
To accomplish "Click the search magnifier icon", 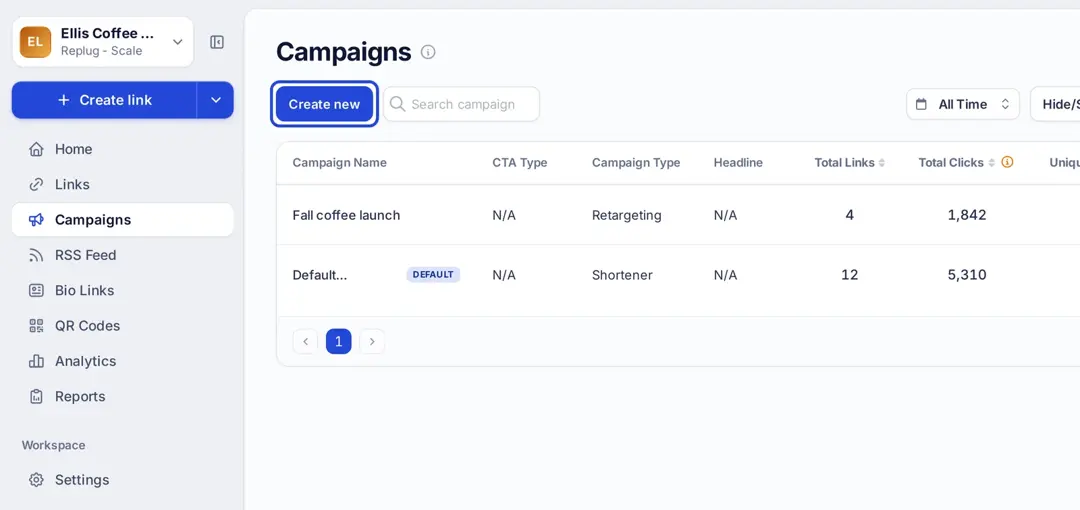I will coord(397,103).
